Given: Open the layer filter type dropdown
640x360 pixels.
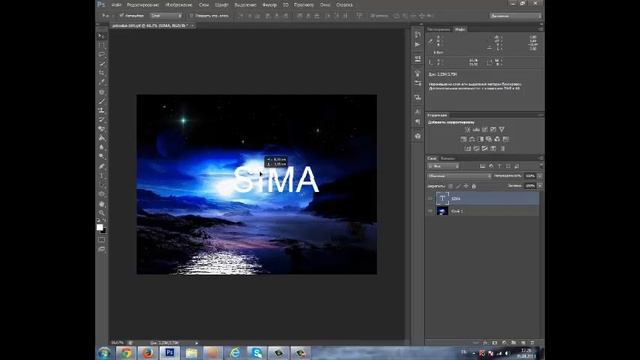Looking at the screenshot, I should [x=443, y=166].
